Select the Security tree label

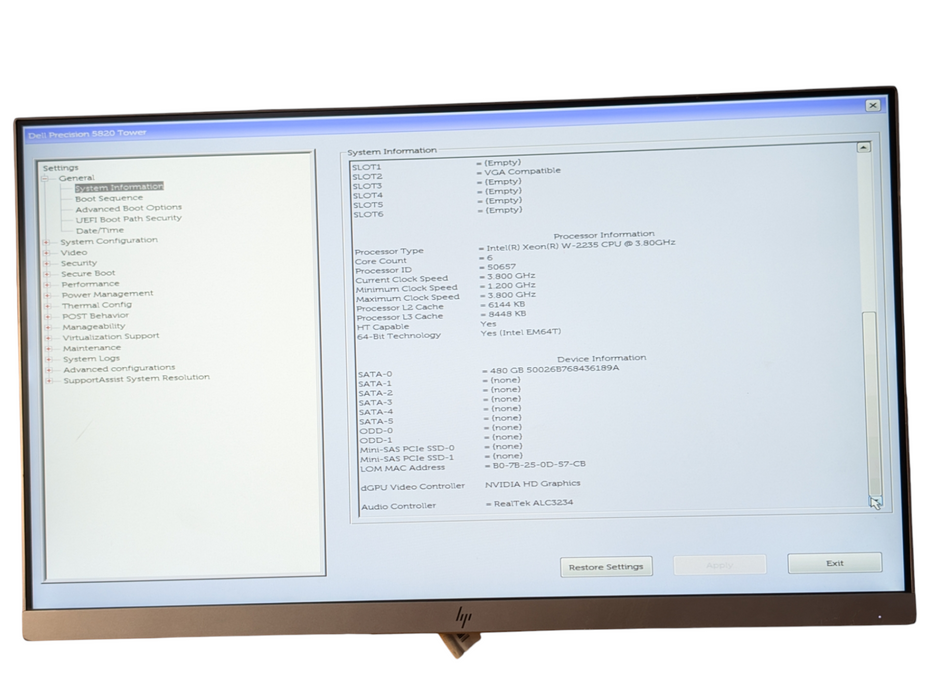point(79,263)
